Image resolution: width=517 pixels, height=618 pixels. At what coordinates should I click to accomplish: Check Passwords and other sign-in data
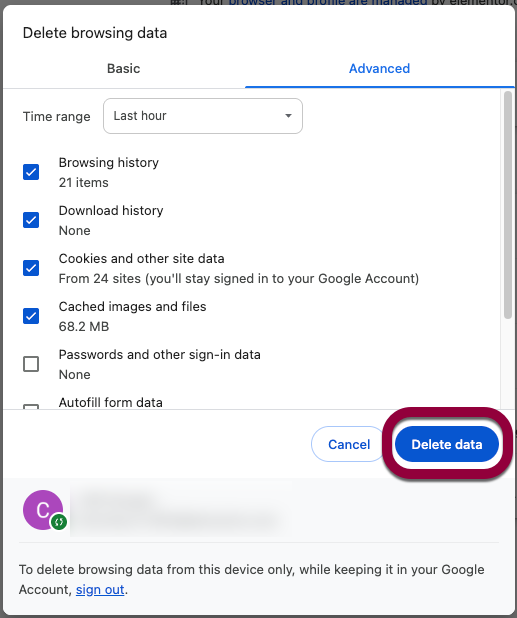pos(31,364)
